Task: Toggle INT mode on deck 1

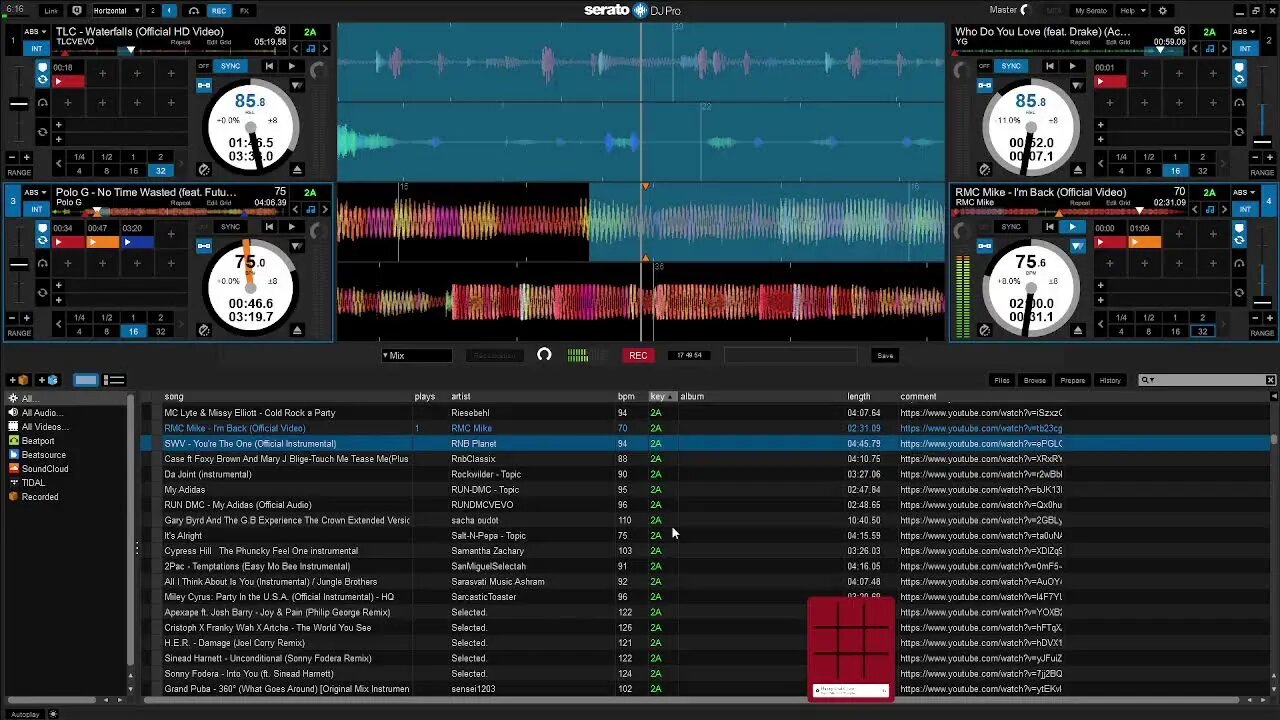Action: point(37,48)
